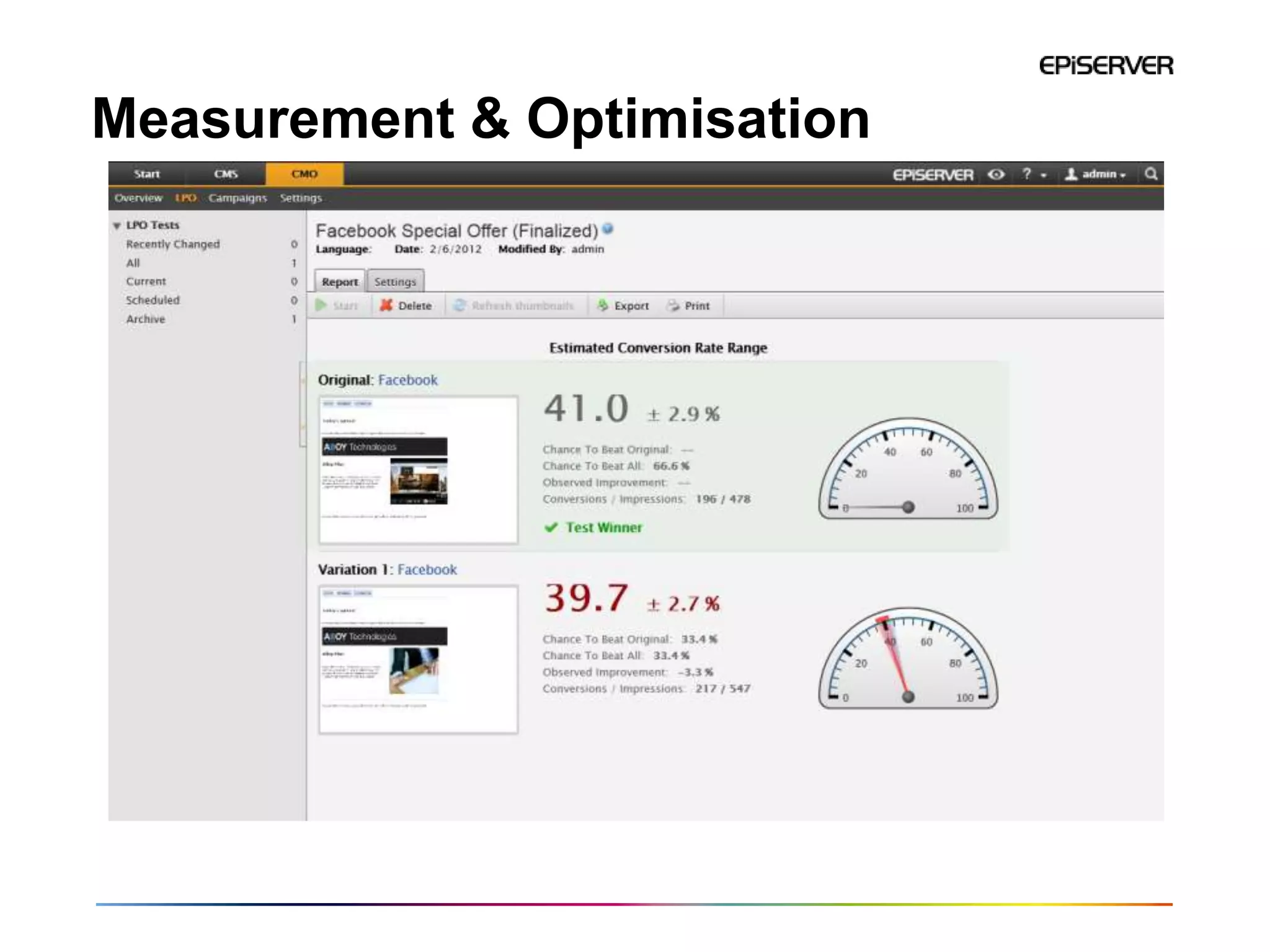The image size is (1270, 952).
Task: Click the Original page thumbnail preview
Action: coord(419,470)
